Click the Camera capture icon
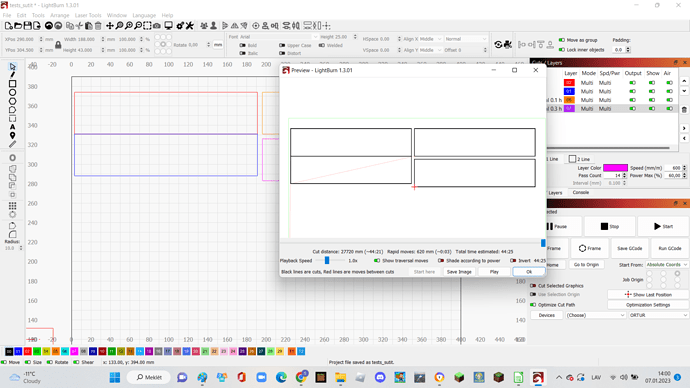This screenshot has height=388, width=690. [157, 26]
